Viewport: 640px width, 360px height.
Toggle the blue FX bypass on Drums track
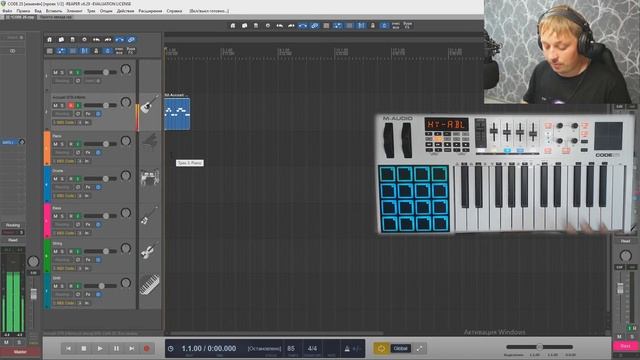click(x=98, y=187)
